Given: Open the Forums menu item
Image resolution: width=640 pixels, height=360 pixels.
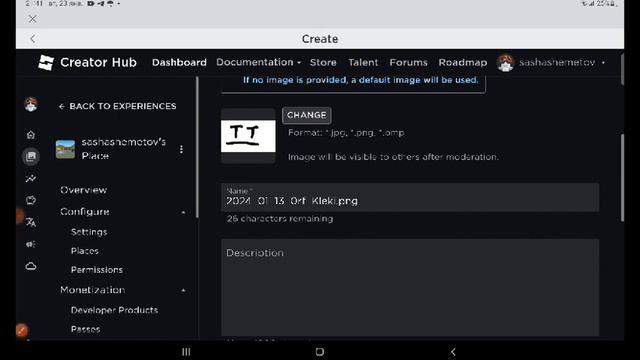Looking at the screenshot, I should pyautogui.click(x=408, y=62).
